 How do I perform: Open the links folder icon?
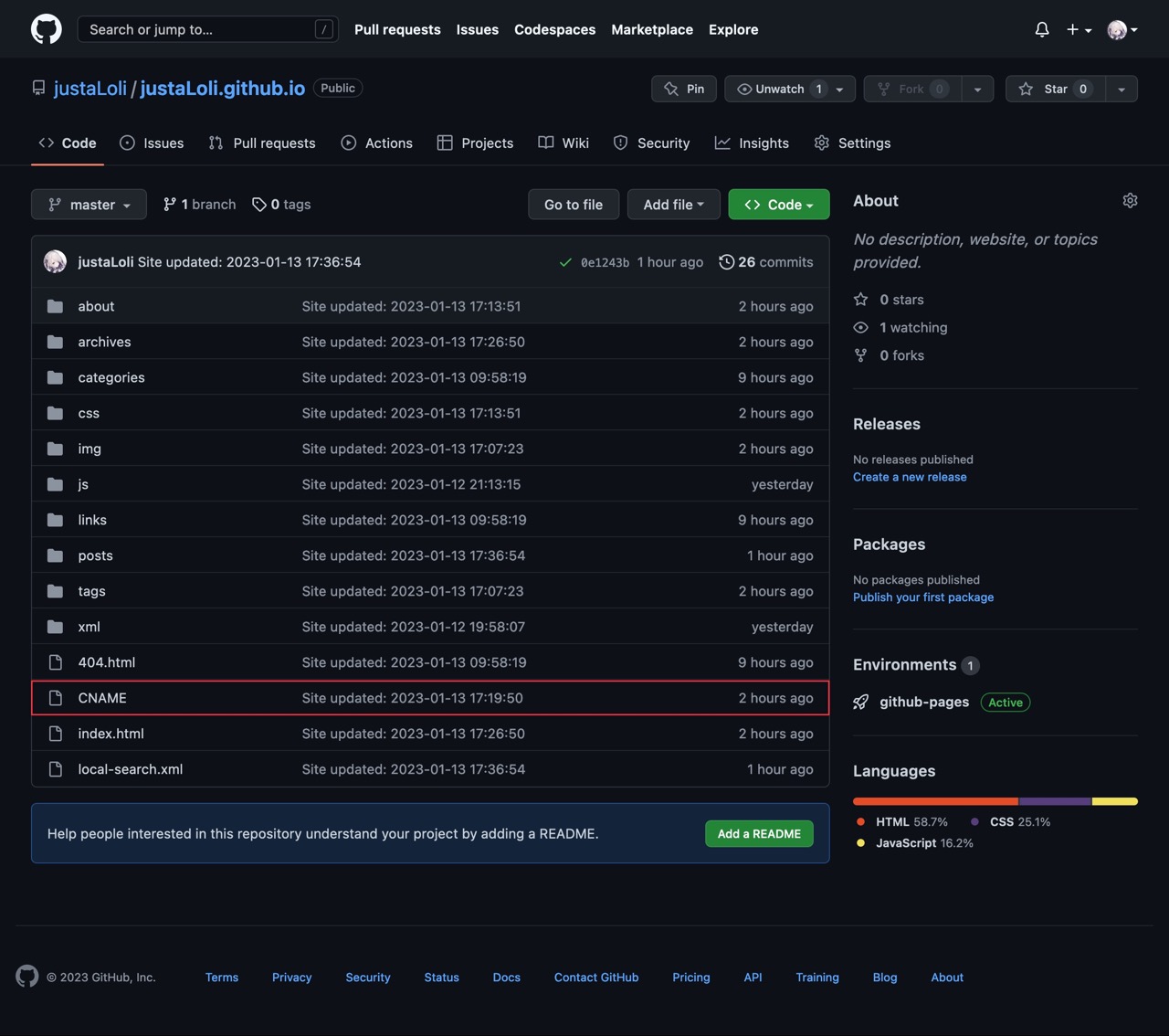pyautogui.click(x=55, y=520)
